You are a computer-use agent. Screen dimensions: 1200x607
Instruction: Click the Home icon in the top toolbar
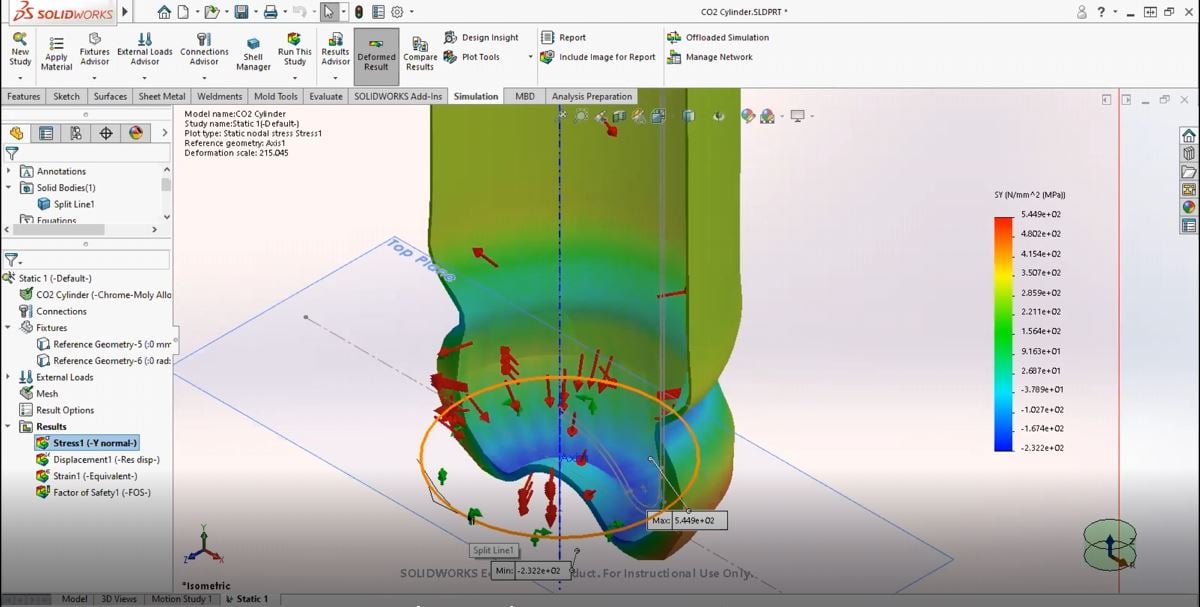(164, 12)
